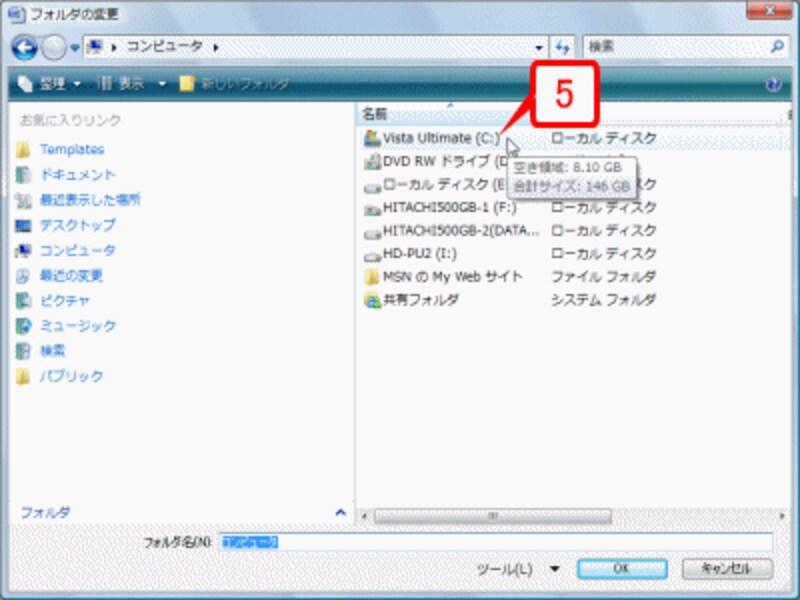The width and height of the screenshot is (800, 600).
Task: Click the horizontal scrollbar in file list
Action: point(492,516)
